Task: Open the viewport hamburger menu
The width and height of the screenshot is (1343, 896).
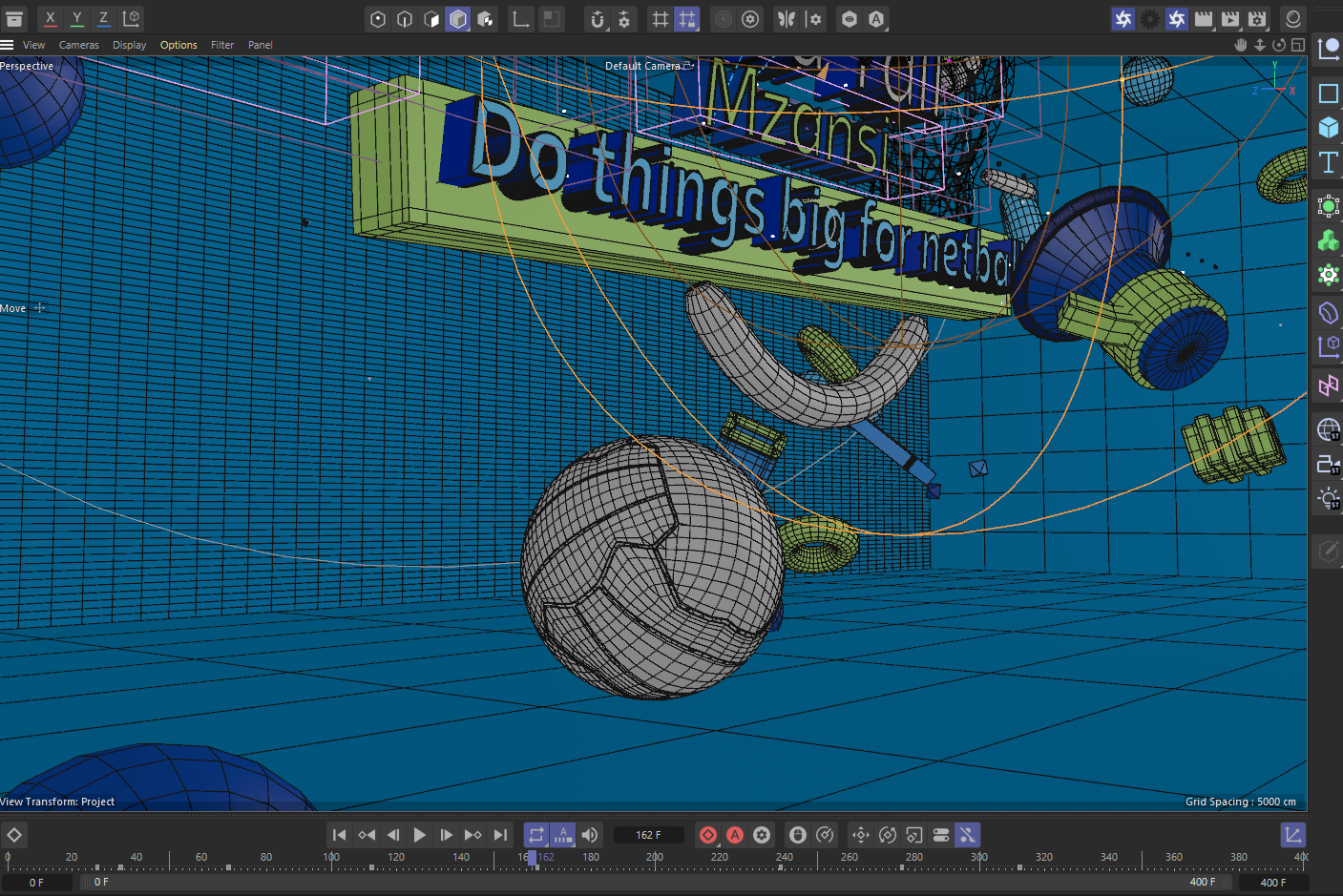Action: [8, 45]
